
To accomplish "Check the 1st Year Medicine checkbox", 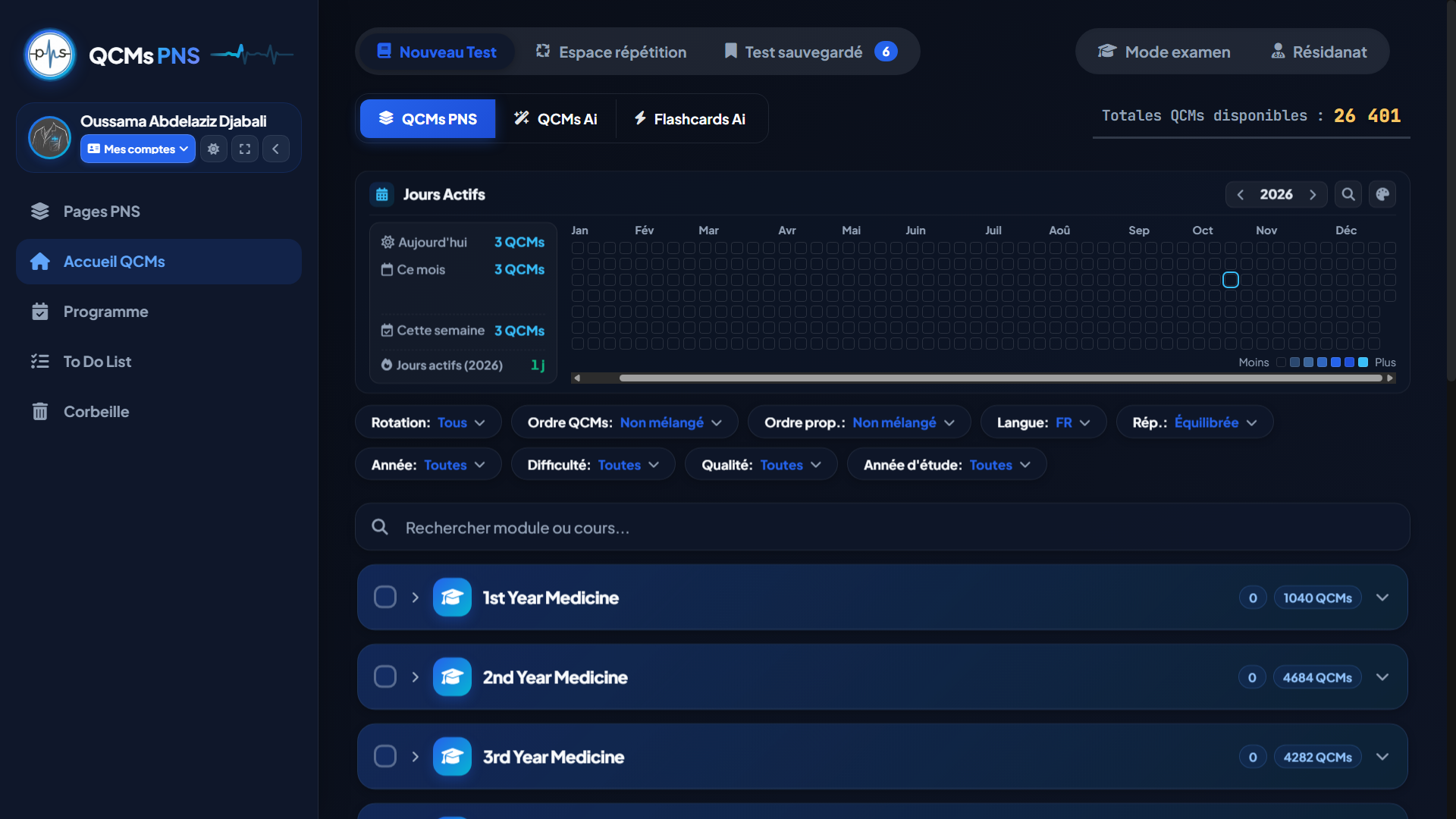I will tap(385, 598).
